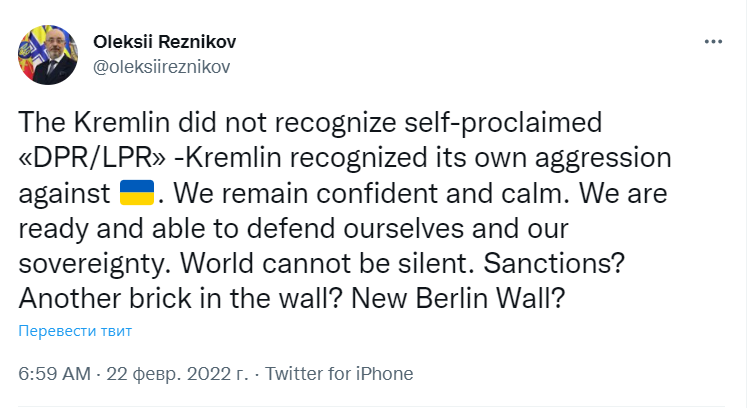Viewport: 749px width, 408px height.
Task: Open the Oleksii Reznikov display name link
Action: [164, 42]
